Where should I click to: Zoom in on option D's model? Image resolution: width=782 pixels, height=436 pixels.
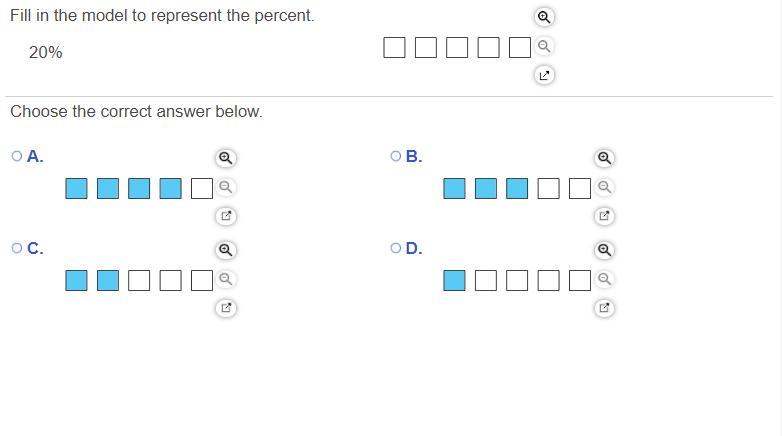point(604,250)
